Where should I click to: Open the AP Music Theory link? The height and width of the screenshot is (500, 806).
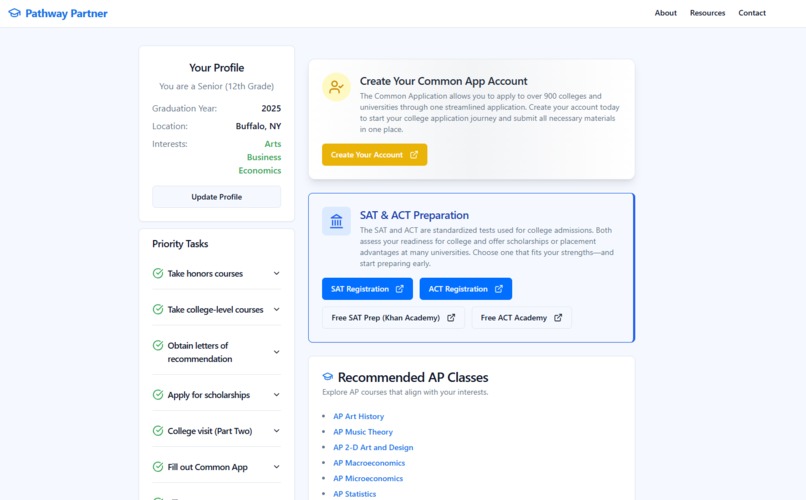[x=363, y=432]
